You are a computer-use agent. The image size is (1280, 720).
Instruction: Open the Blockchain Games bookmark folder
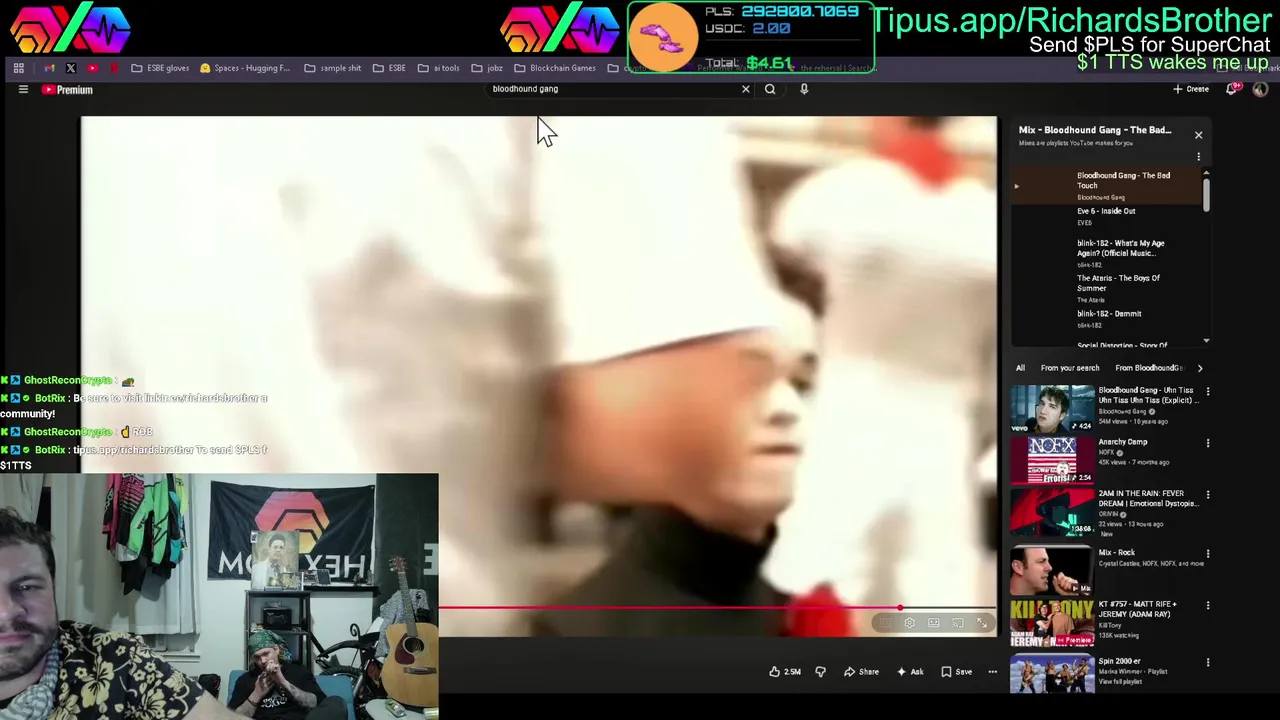[x=555, y=68]
